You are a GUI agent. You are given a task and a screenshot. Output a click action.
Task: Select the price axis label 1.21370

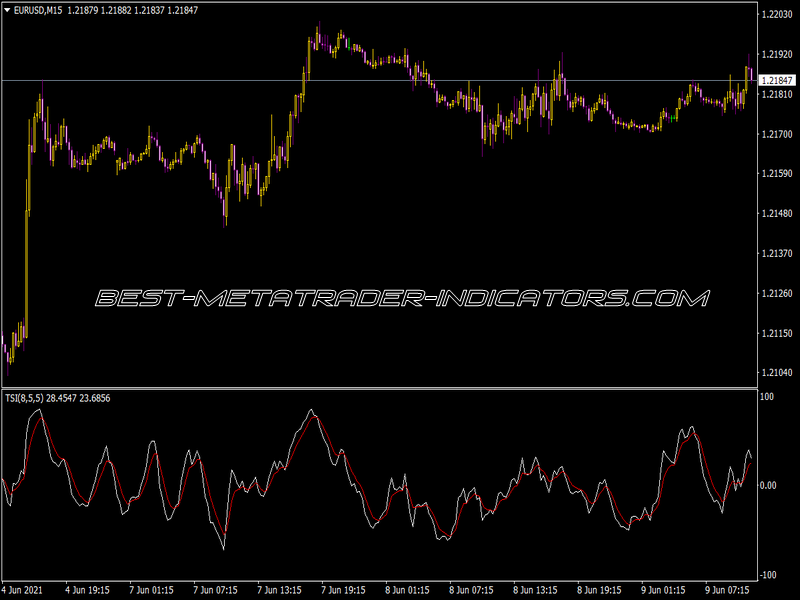pos(777,254)
